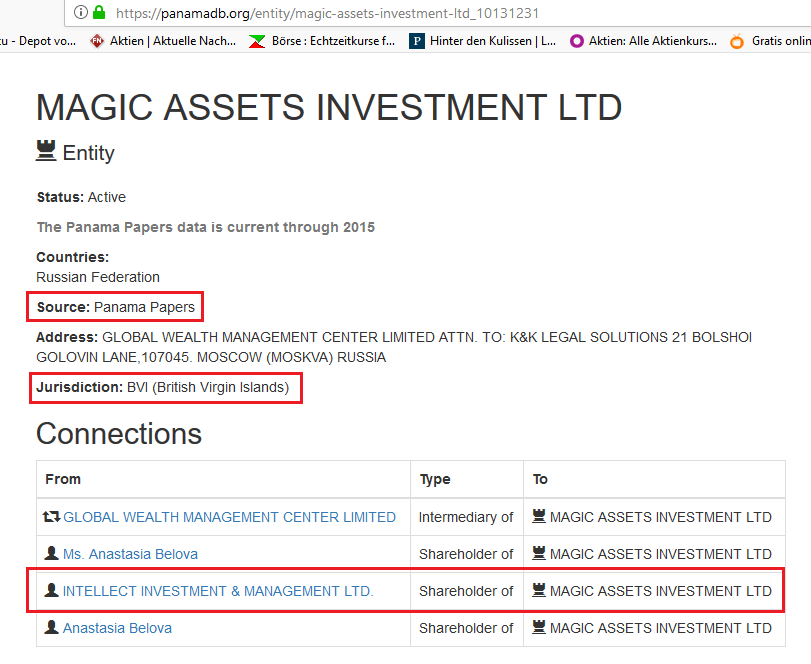
Task: Click the Intermediary of cell
Action: [466, 517]
